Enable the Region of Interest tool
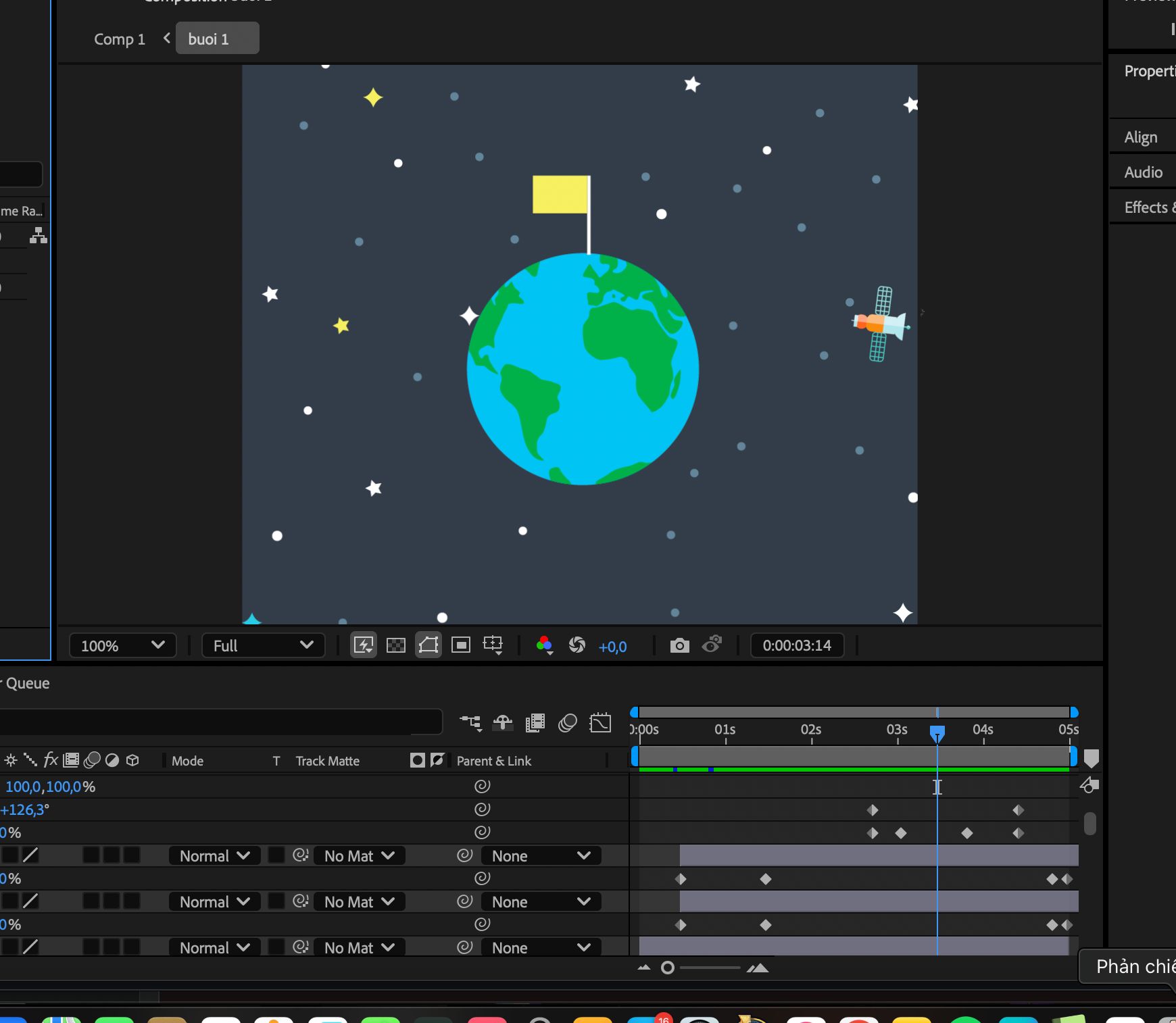This screenshot has width=1176, height=1023. [461, 645]
